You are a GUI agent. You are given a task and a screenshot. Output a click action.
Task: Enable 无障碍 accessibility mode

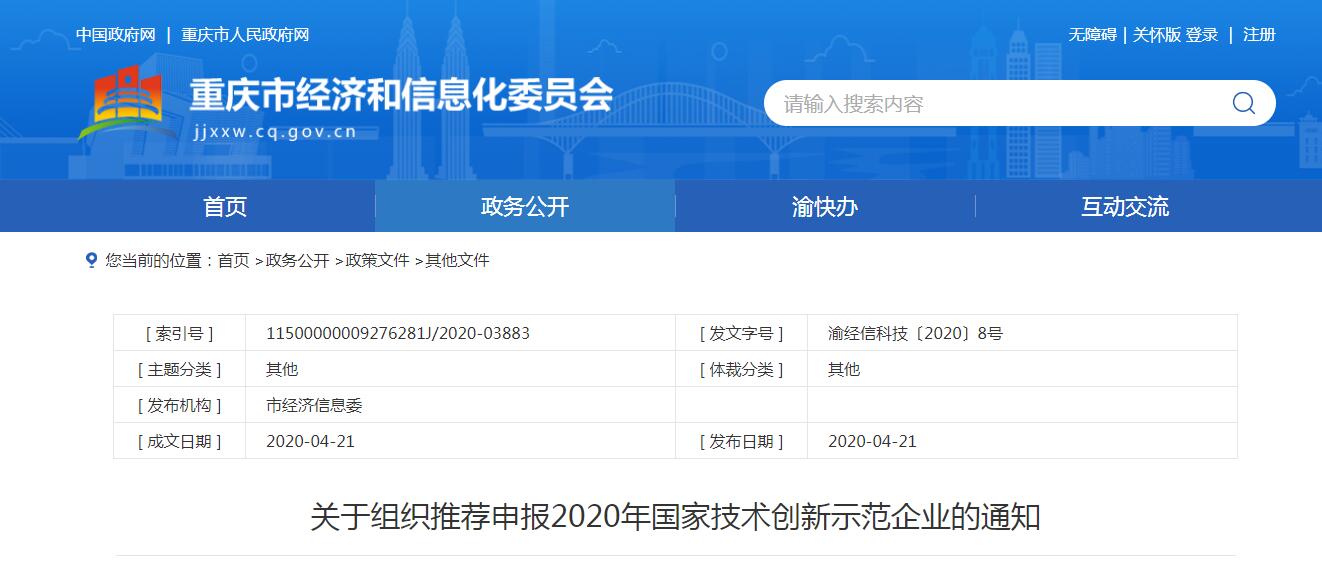[1092, 35]
